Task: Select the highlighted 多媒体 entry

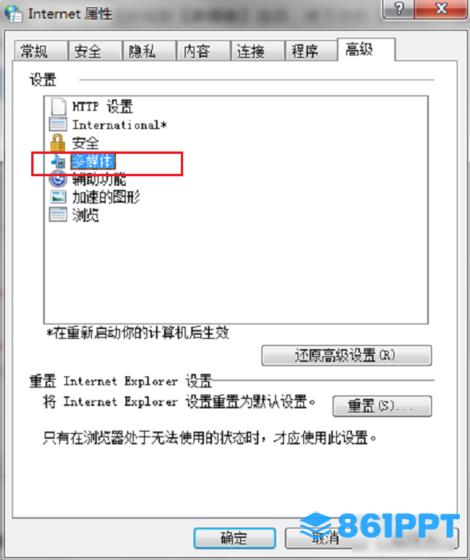Action: point(93,161)
